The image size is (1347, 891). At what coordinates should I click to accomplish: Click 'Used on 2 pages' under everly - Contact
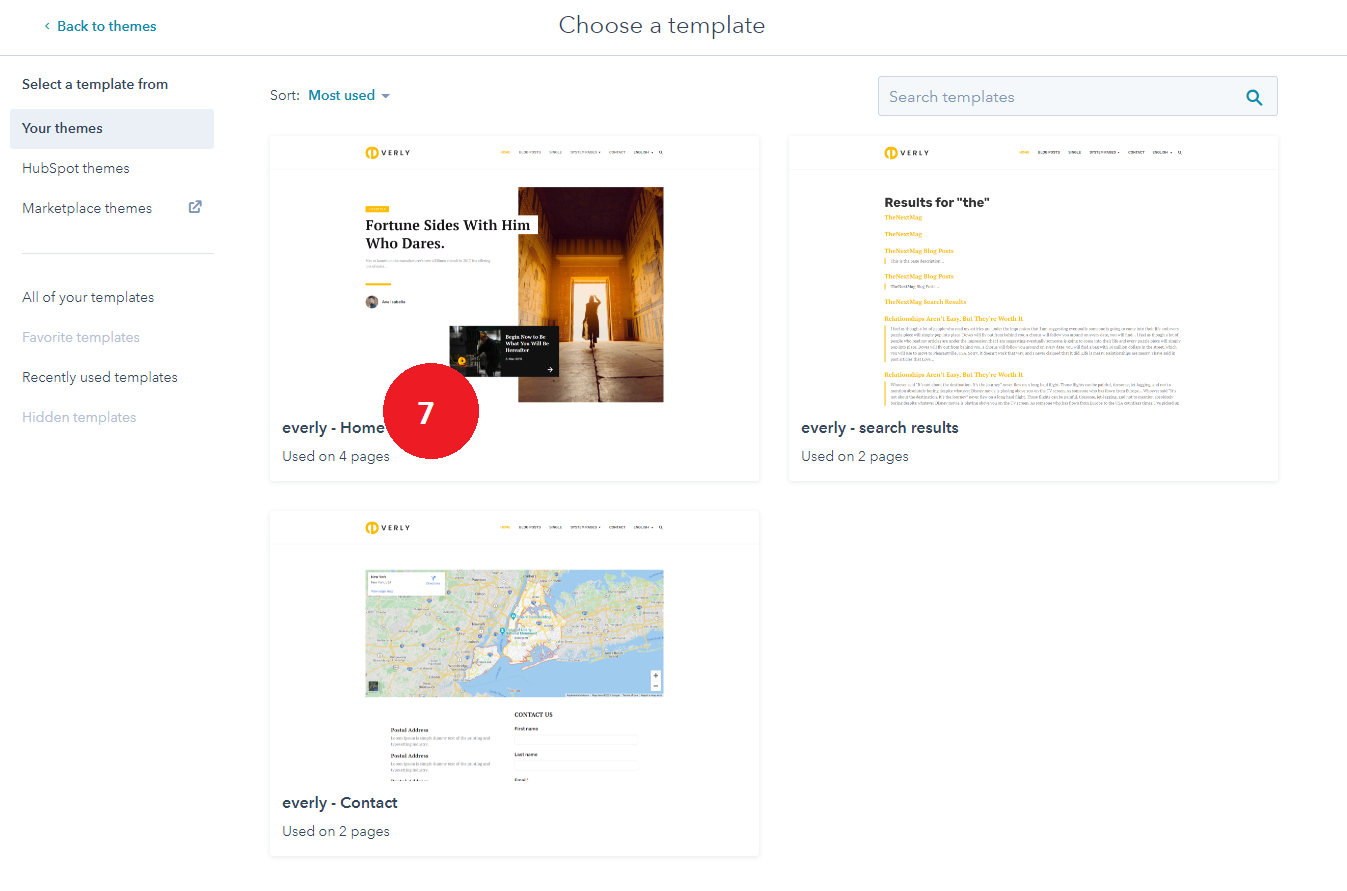(336, 832)
